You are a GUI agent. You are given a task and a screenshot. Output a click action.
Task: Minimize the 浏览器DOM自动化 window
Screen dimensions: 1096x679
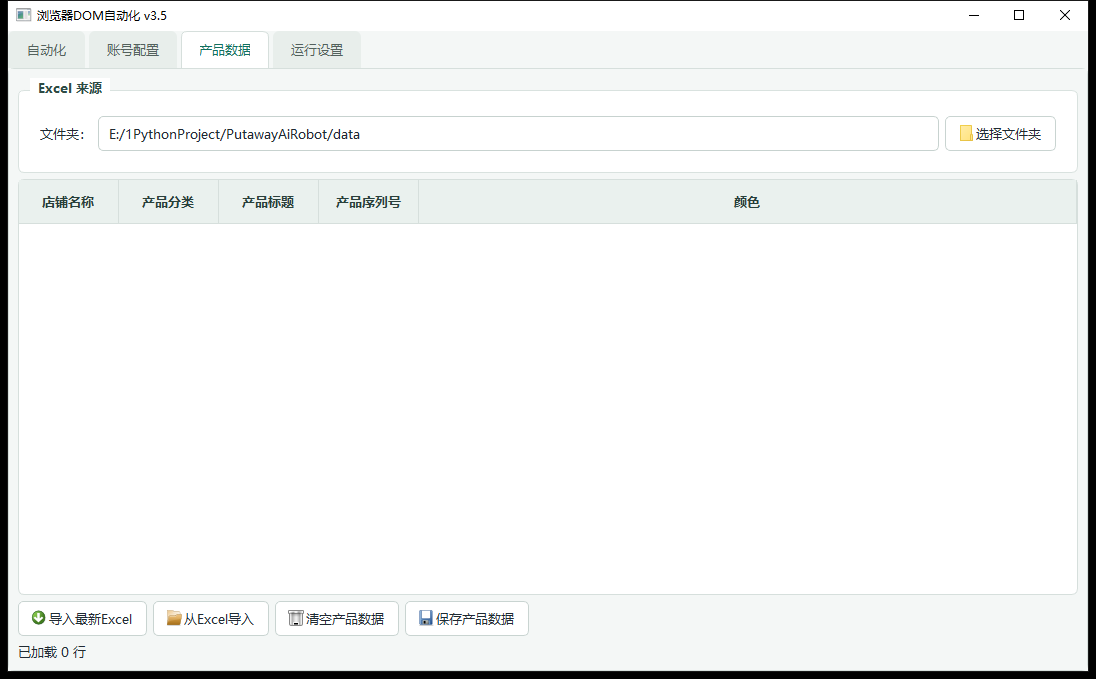click(x=974, y=15)
